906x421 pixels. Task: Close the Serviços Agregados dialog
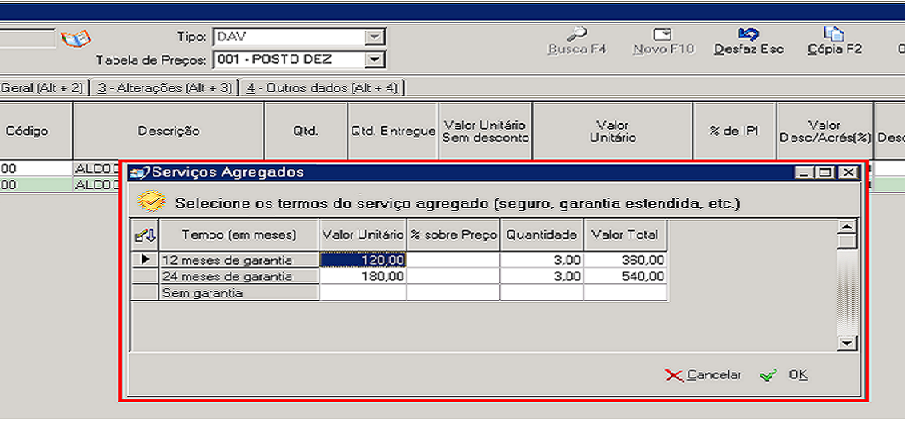coord(848,172)
